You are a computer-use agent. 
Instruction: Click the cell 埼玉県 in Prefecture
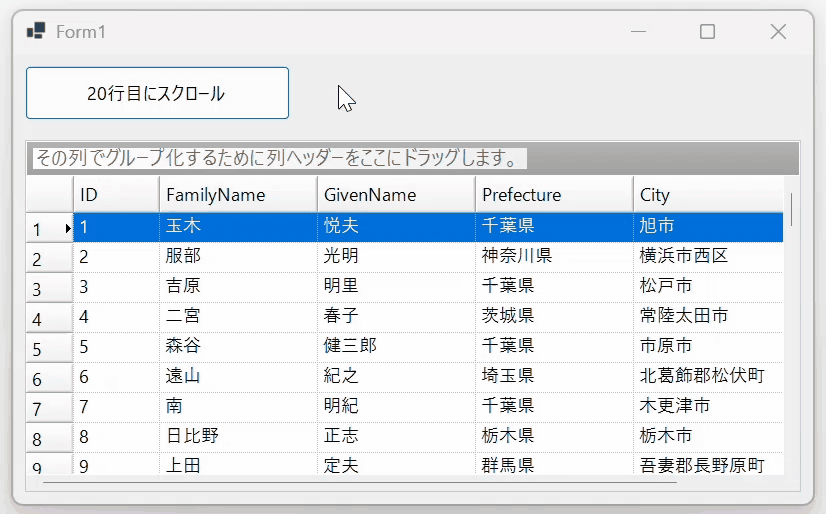[554, 378]
